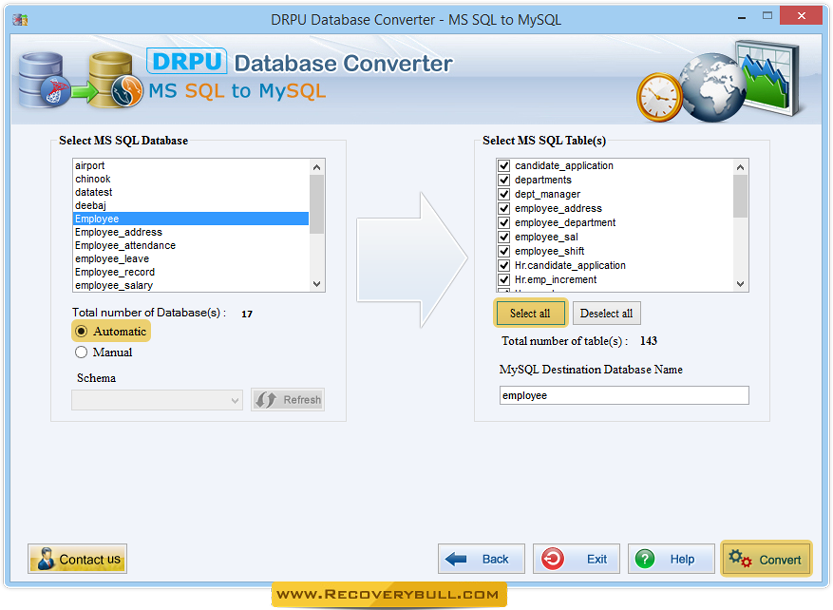Click table list scroll up arrow

[740, 167]
